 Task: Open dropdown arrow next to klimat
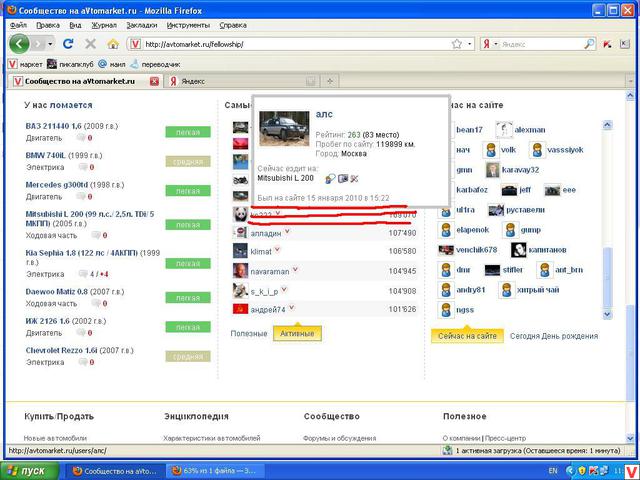click(x=277, y=249)
